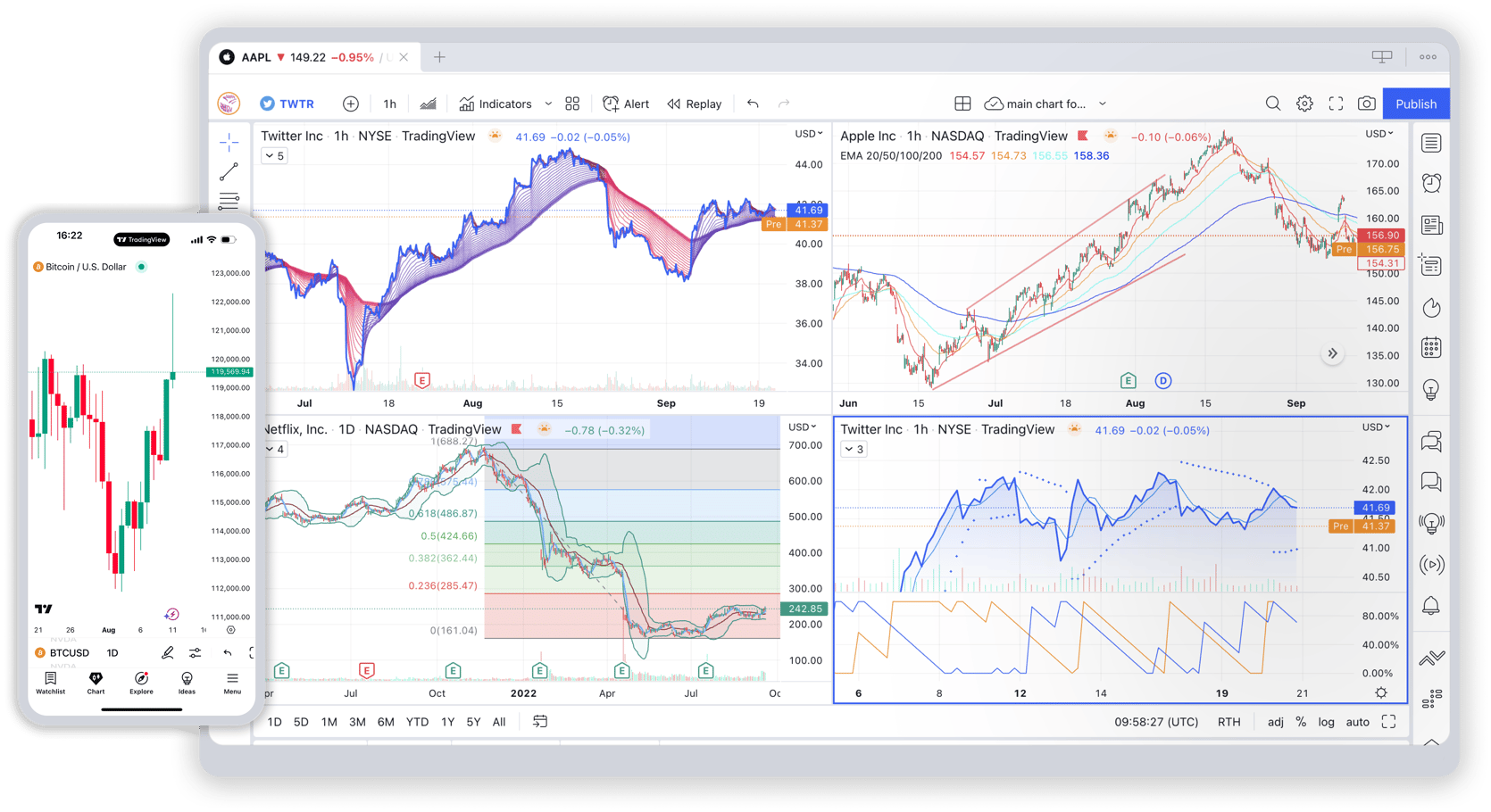
Task: Open symbol search with the magnifier icon
Action: pos(1273,104)
